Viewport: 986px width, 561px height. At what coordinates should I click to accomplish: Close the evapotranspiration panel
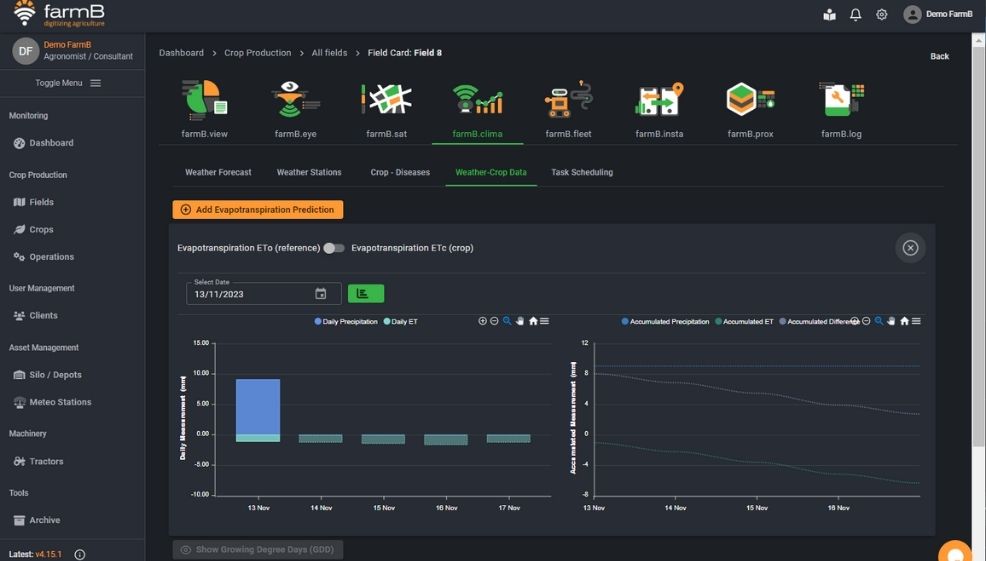pos(910,248)
